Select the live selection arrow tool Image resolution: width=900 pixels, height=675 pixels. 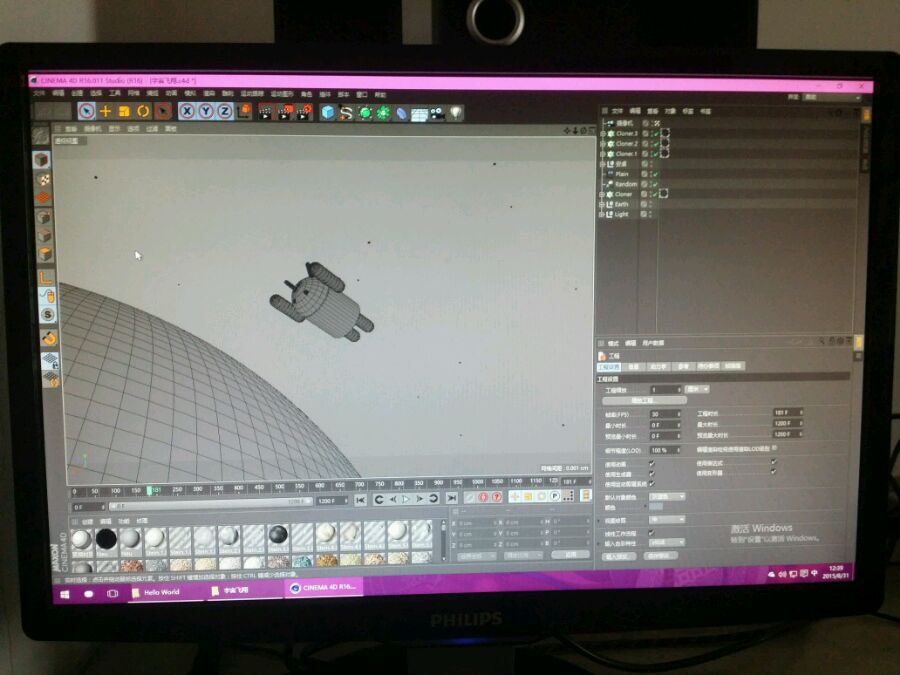(x=86, y=110)
